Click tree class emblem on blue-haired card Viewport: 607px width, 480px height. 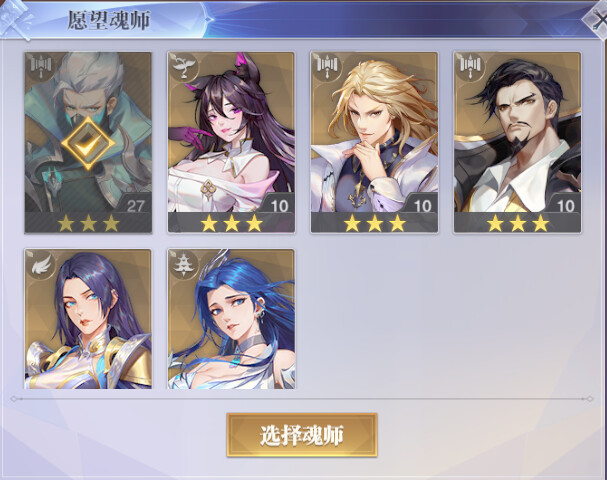click(x=183, y=264)
